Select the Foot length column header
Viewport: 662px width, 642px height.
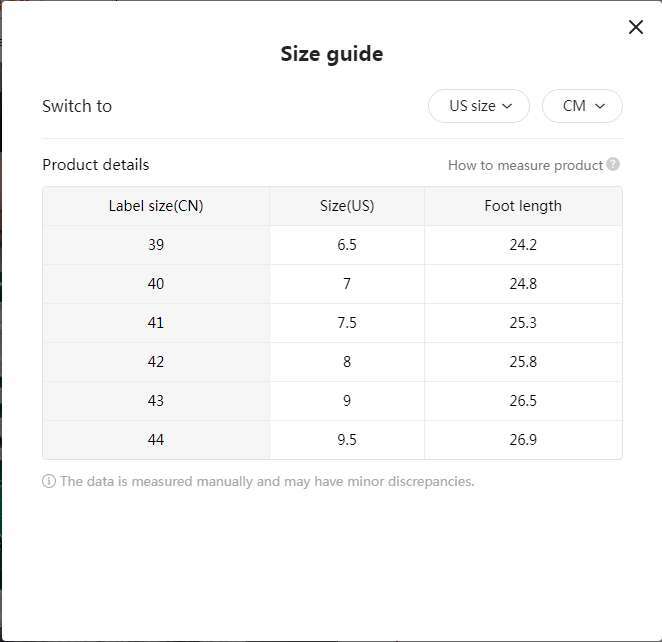[x=523, y=206]
